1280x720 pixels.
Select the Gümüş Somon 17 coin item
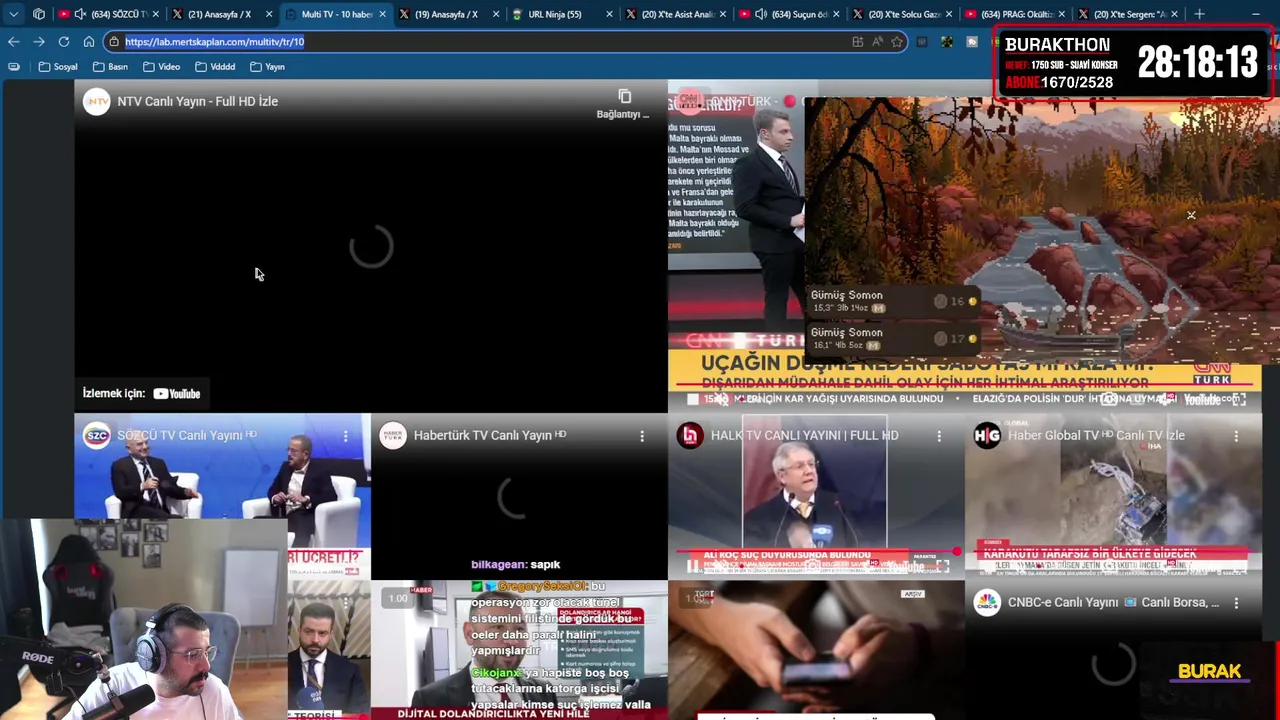[894, 338]
